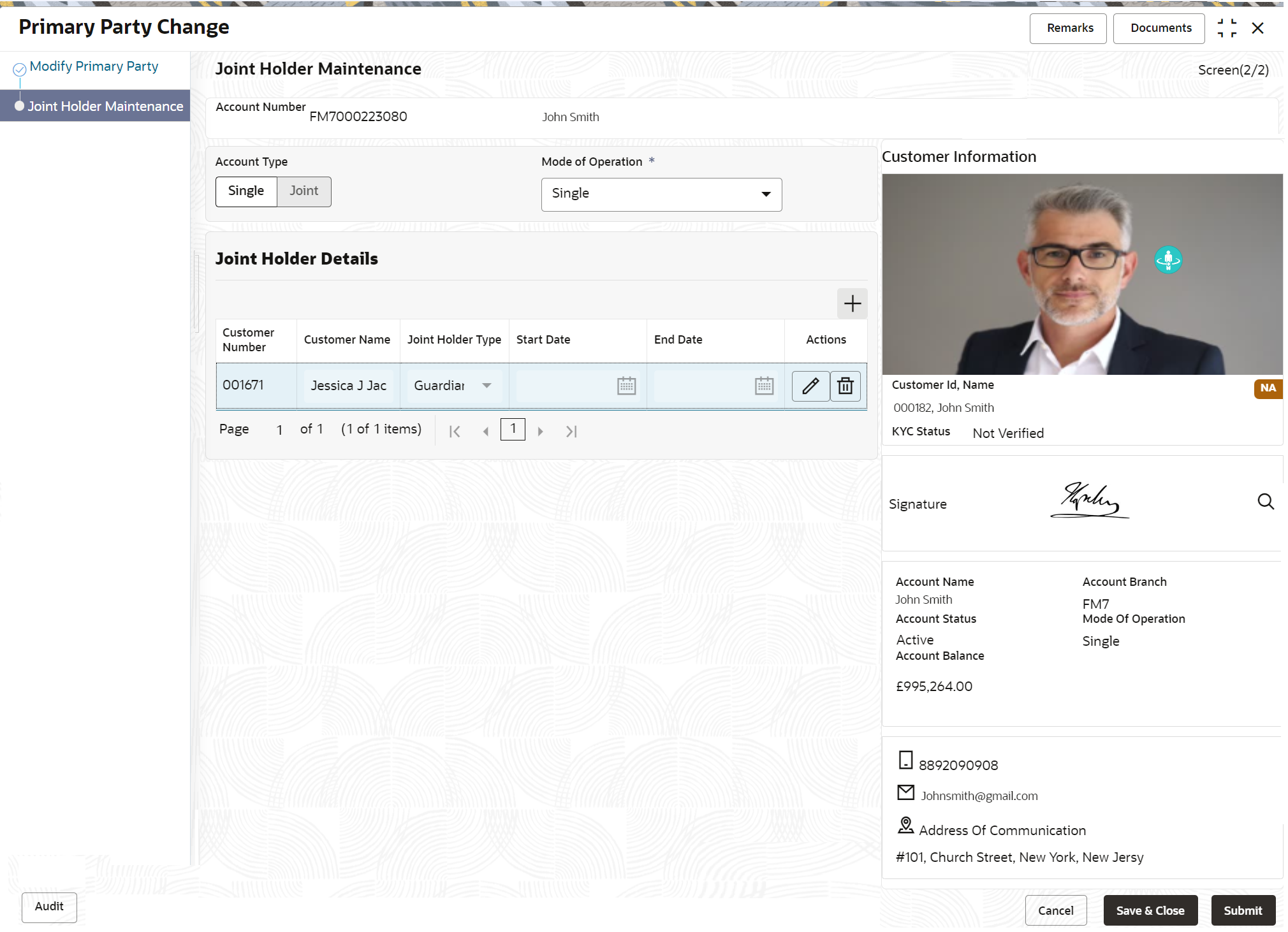Click the Submit button
Screen dimensions: 1288x932
coord(1242,910)
